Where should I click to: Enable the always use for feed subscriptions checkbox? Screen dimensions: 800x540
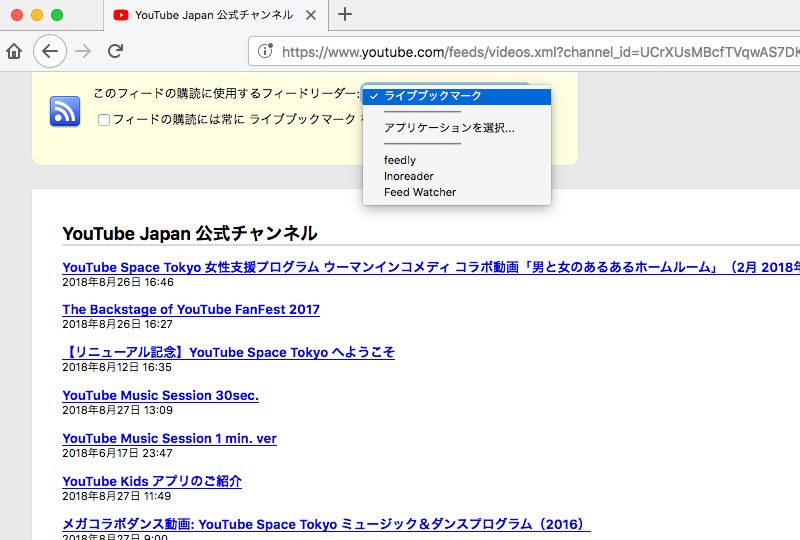coord(104,120)
